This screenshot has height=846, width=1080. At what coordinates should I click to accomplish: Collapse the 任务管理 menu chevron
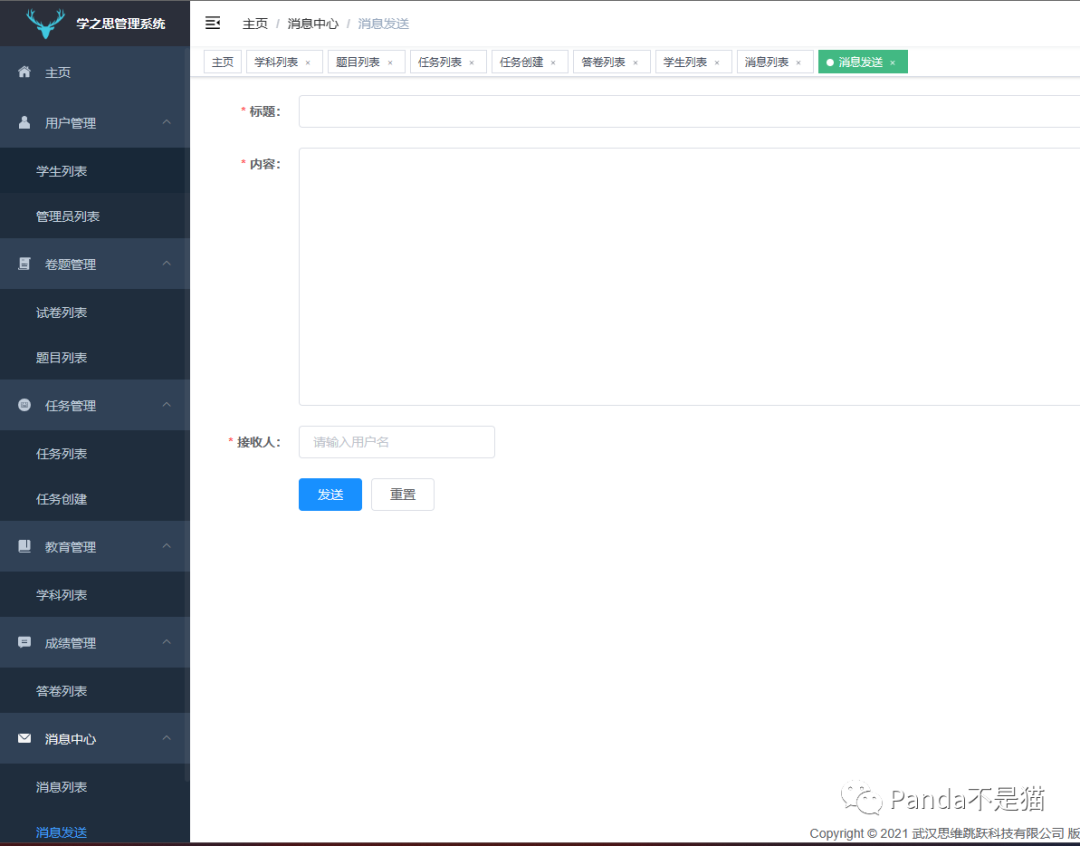(x=167, y=404)
